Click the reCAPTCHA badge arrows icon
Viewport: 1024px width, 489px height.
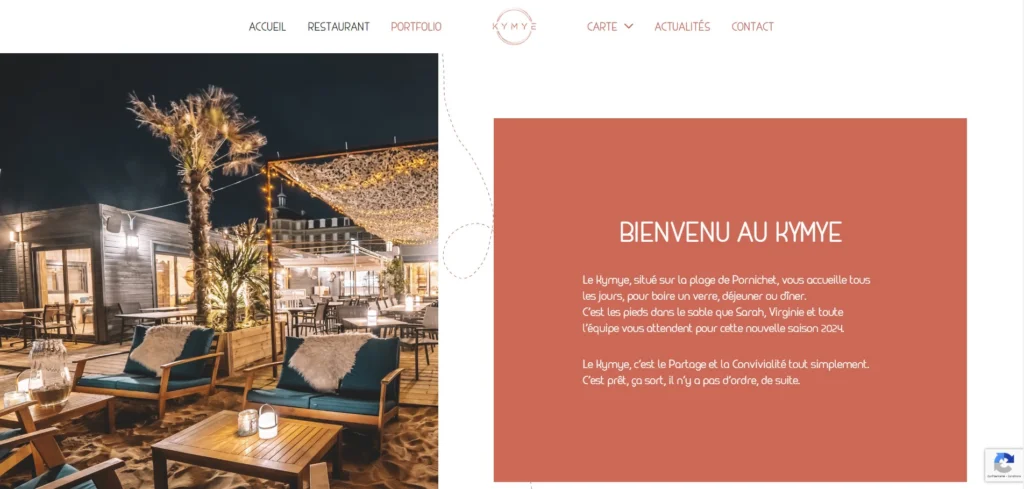pyautogui.click(x=1004, y=463)
